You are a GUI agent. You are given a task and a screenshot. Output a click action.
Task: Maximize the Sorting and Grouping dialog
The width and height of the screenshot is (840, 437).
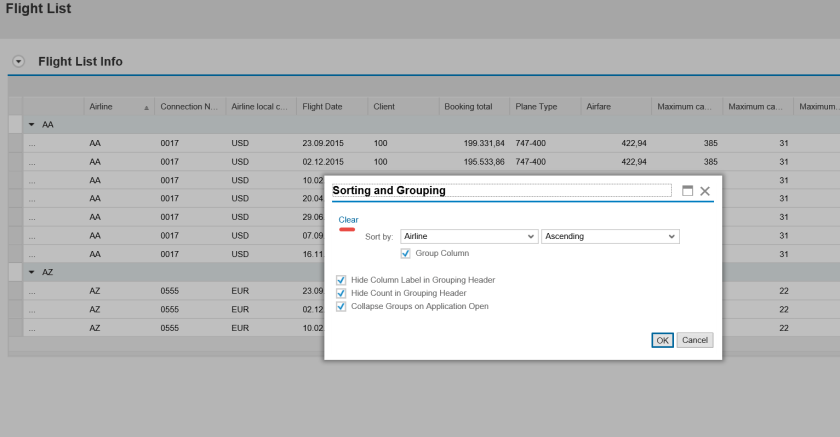[687, 190]
